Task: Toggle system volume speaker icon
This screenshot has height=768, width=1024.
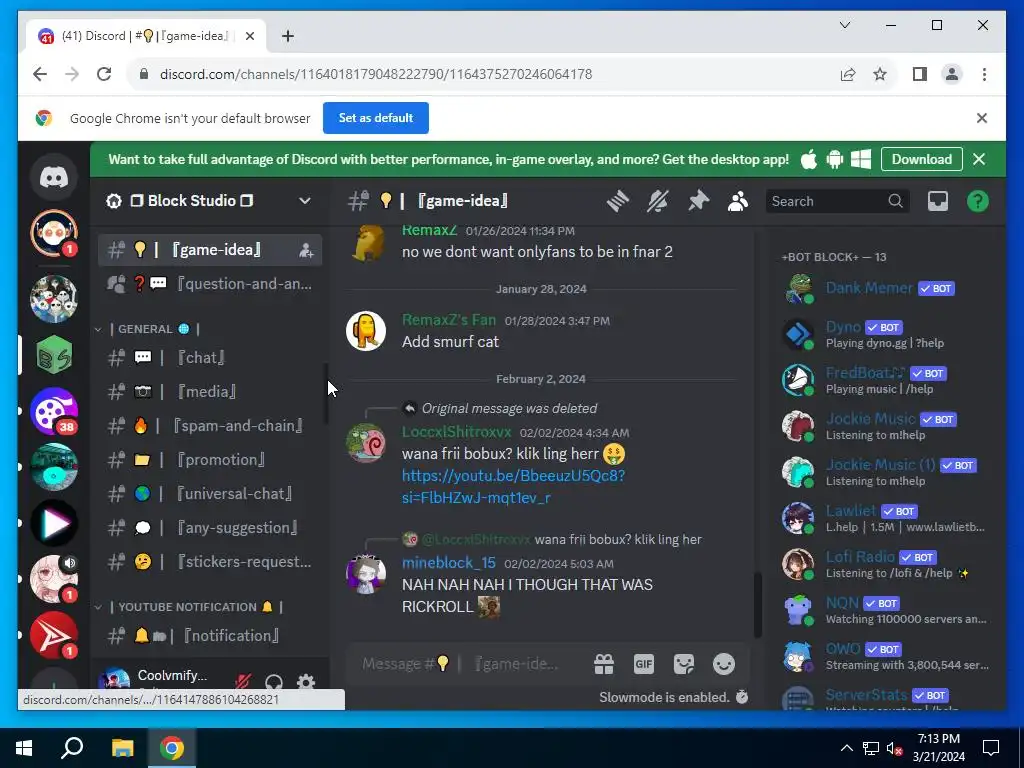Action: tap(894, 748)
